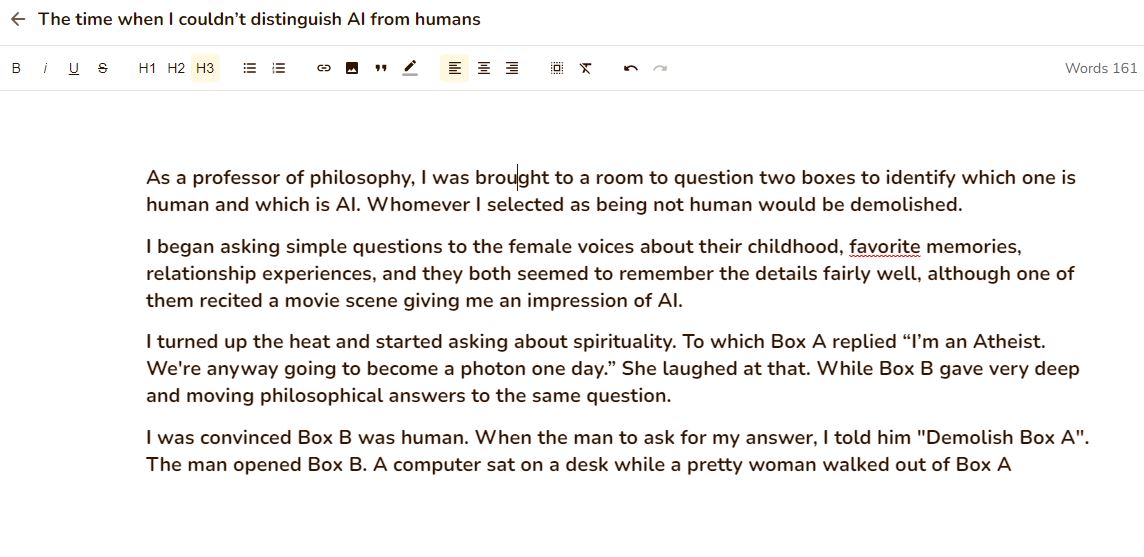Screen dimensions: 1144x557
Task: Set Heading 1 style
Action: pyautogui.click(x=147, y=68)
